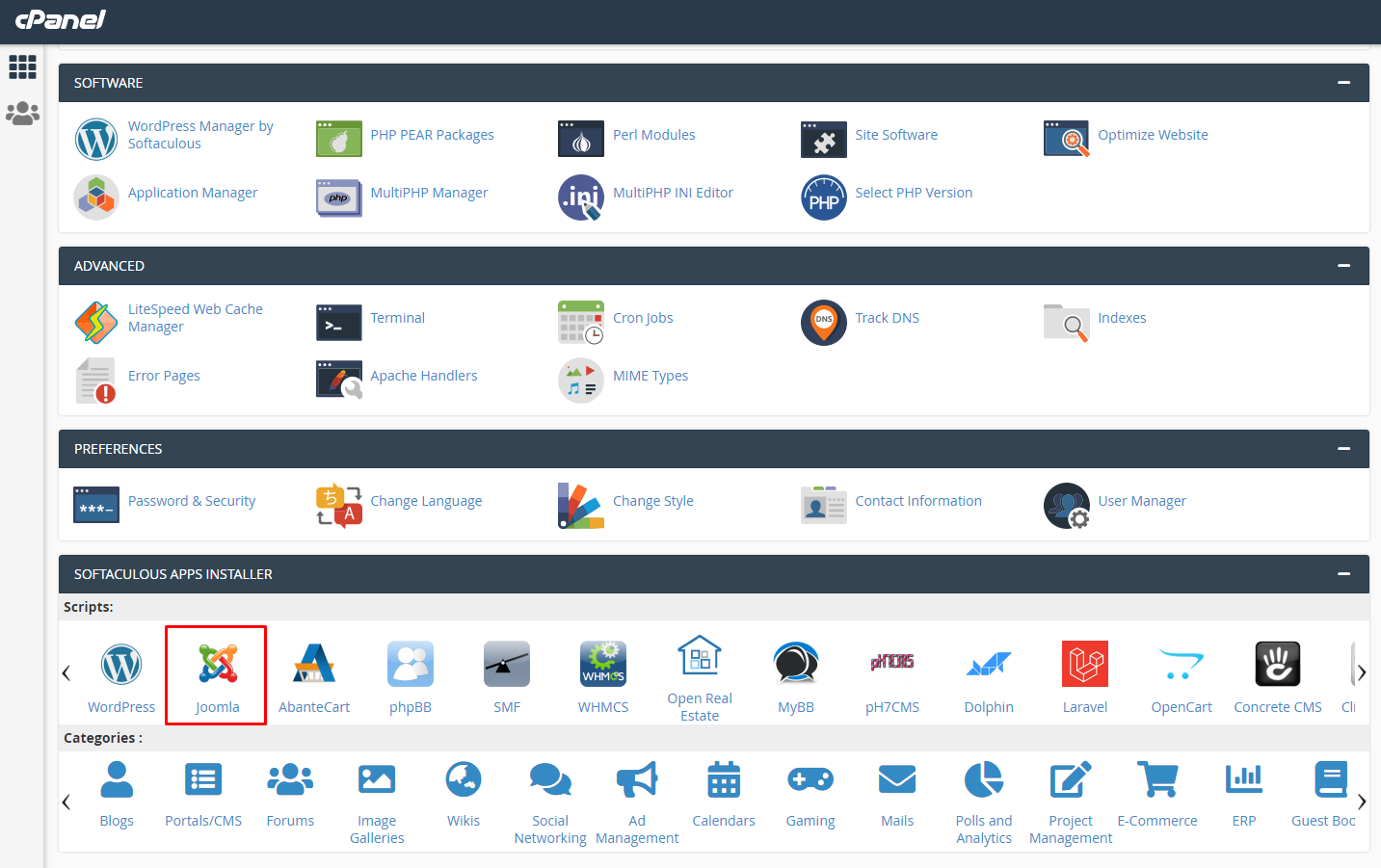This screenshot has width=1381, height=868.
Task: Open the Indexes icon
Action: (1067, 323)
